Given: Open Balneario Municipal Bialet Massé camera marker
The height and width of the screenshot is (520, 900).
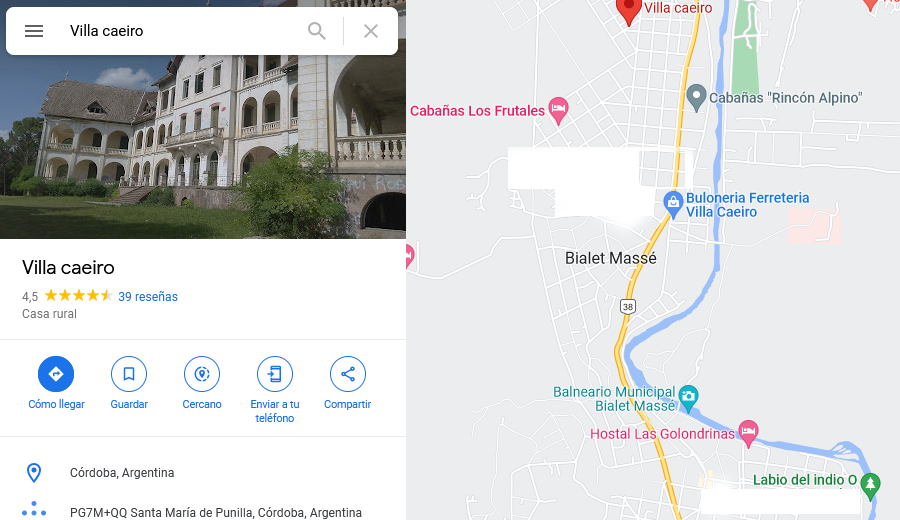Looking at the screenshot, I should [x=688, y=397].
